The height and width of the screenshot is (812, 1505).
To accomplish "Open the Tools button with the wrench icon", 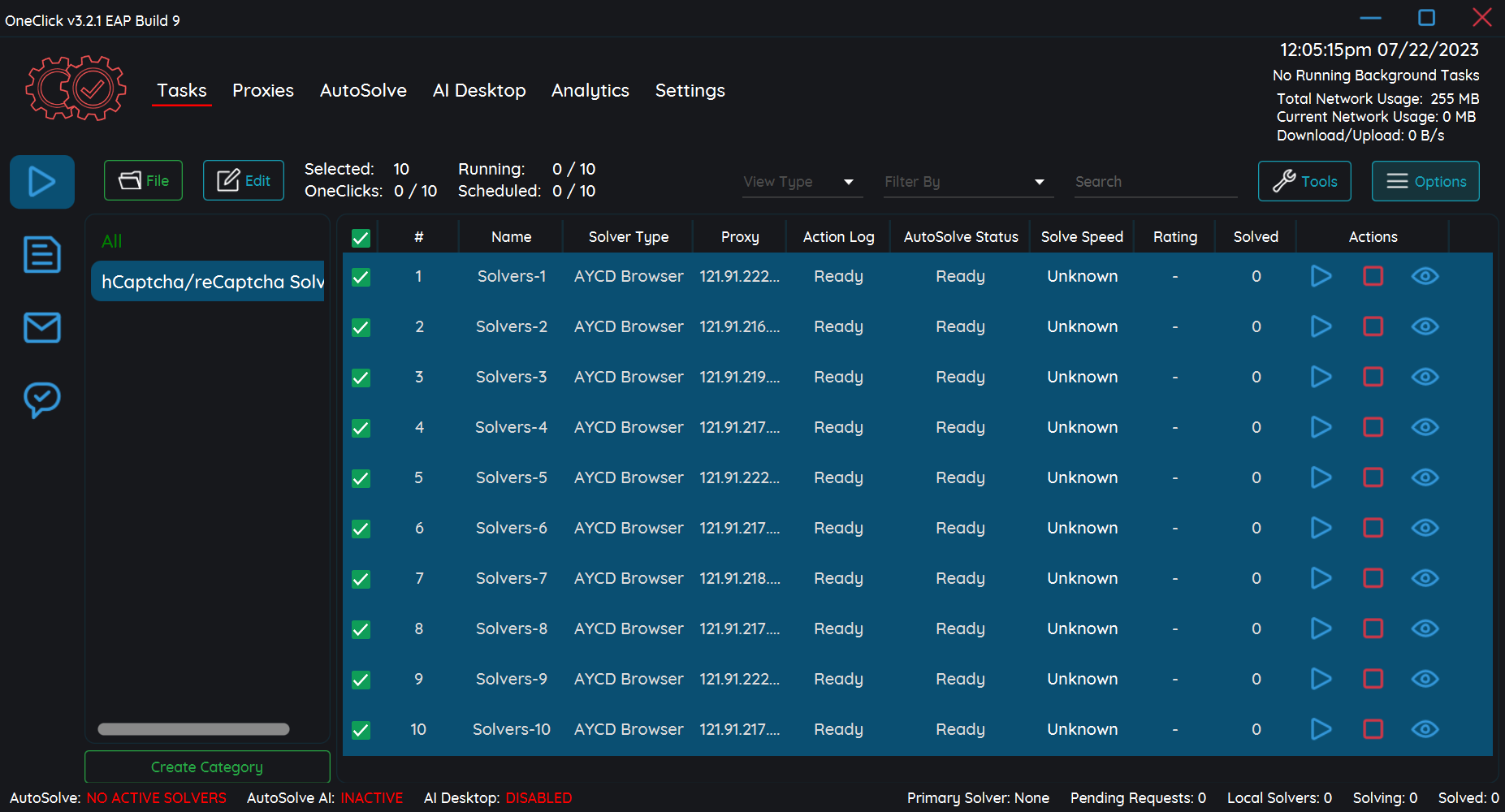I will pos(1304,181).
